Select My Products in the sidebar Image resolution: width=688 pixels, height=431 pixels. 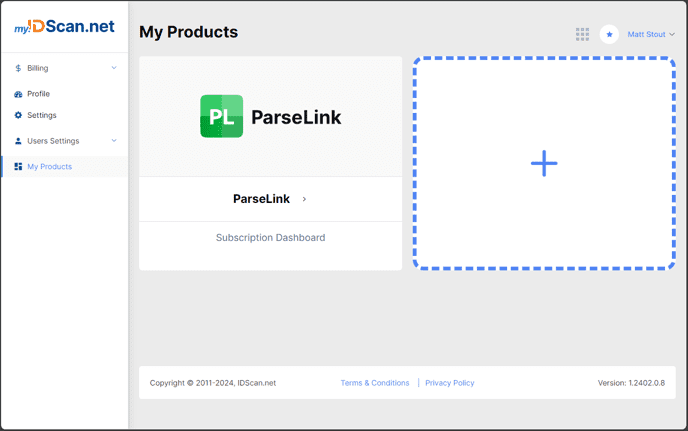(x=49, y=166)
